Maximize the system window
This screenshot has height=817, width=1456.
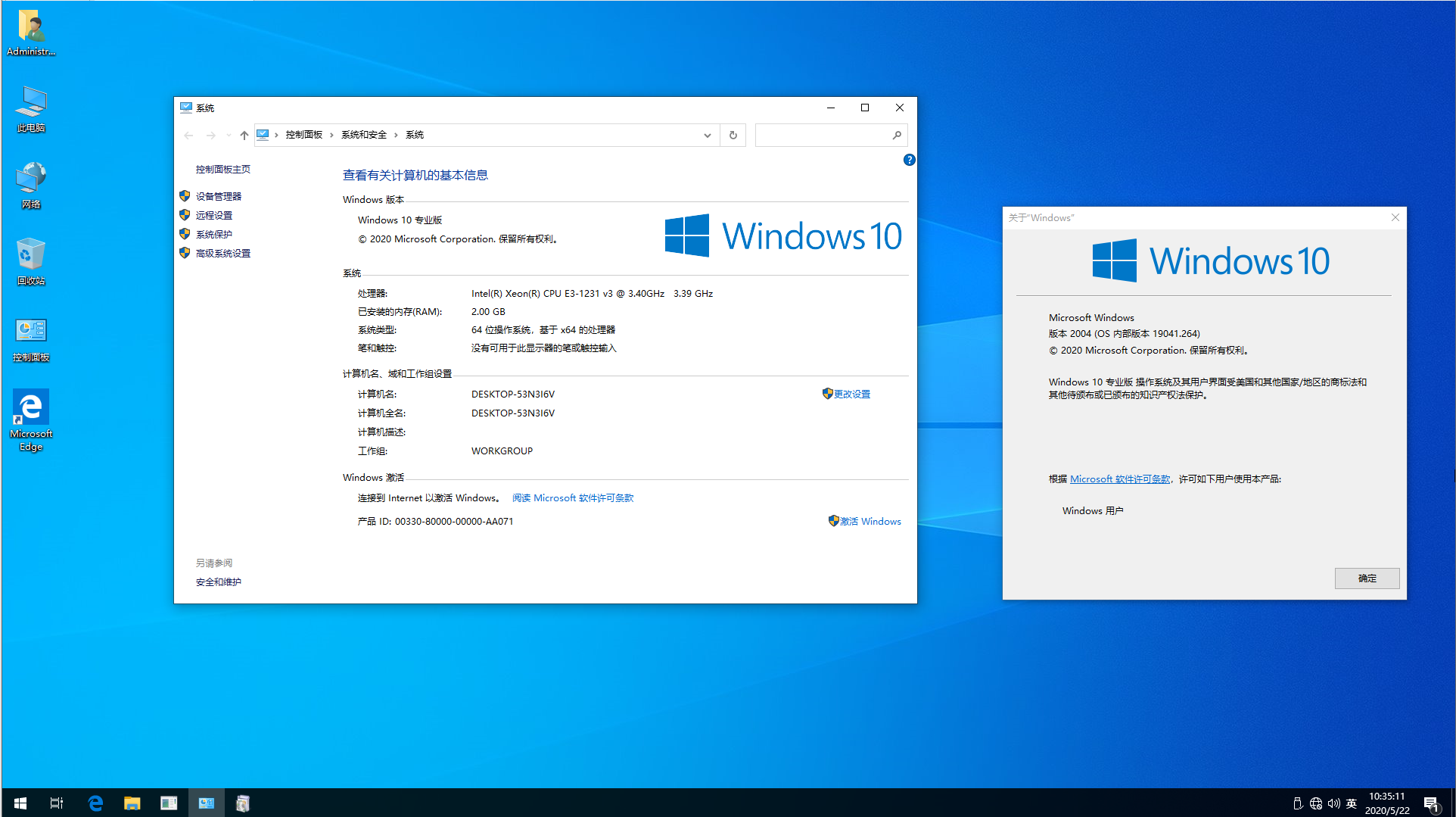click(865, 108)
